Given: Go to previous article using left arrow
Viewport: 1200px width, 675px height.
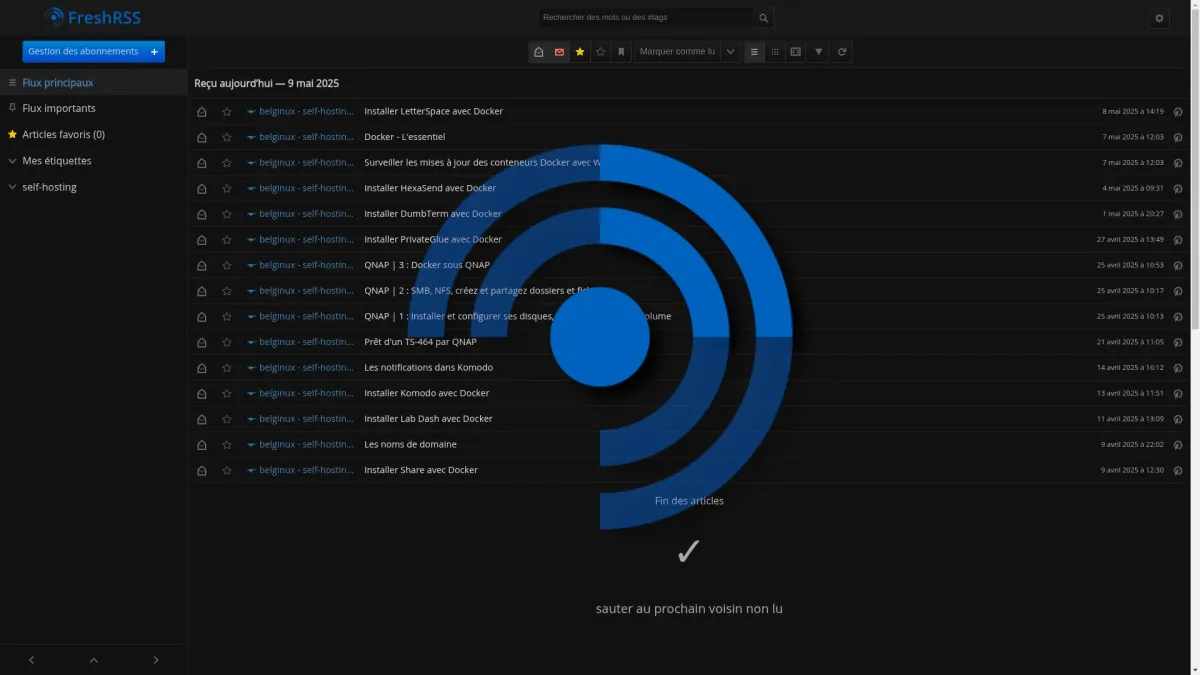Looking at the screenshot, I should pos(31,660).
